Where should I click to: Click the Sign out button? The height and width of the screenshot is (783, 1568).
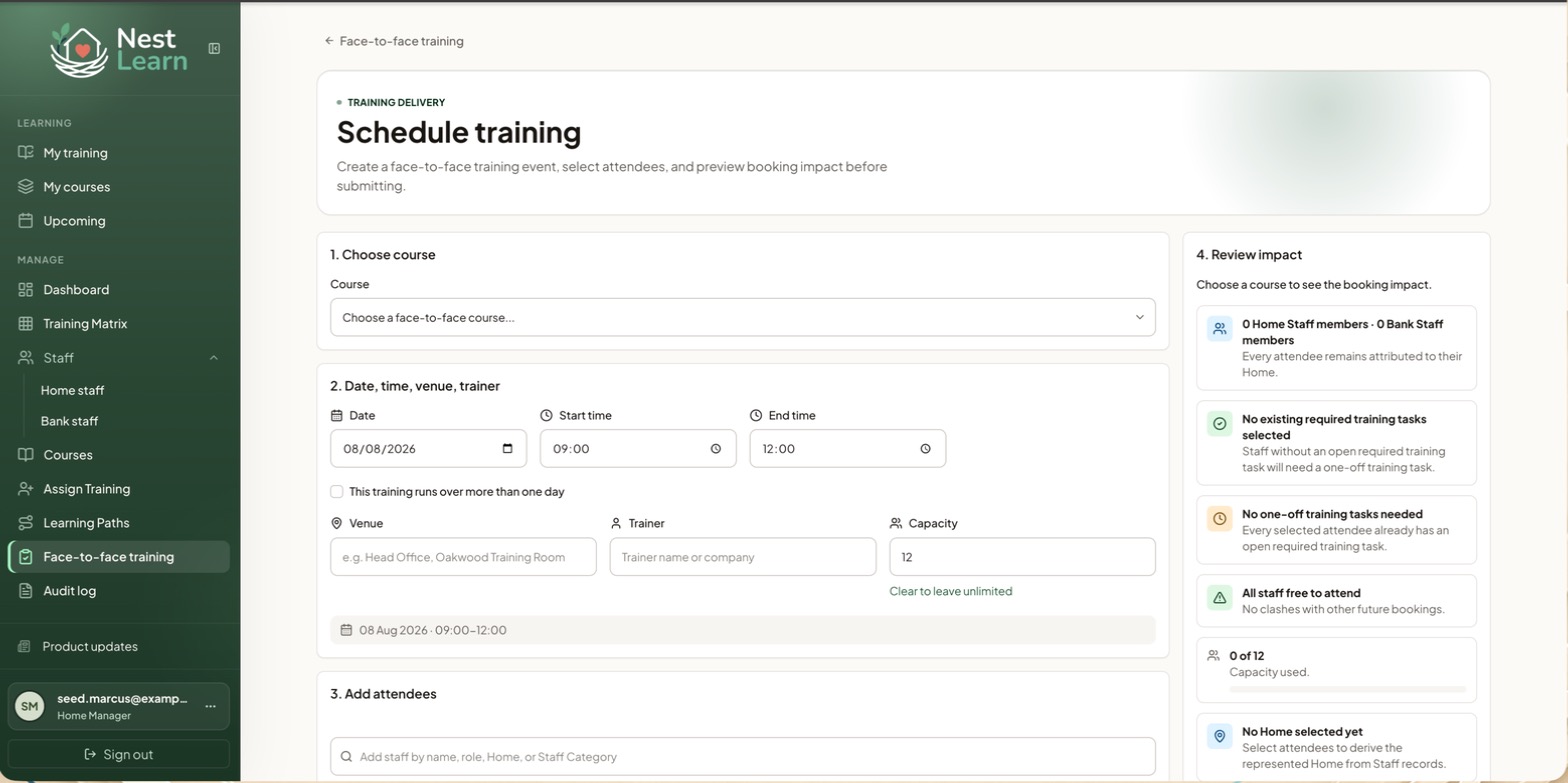[x=119, y=755]
